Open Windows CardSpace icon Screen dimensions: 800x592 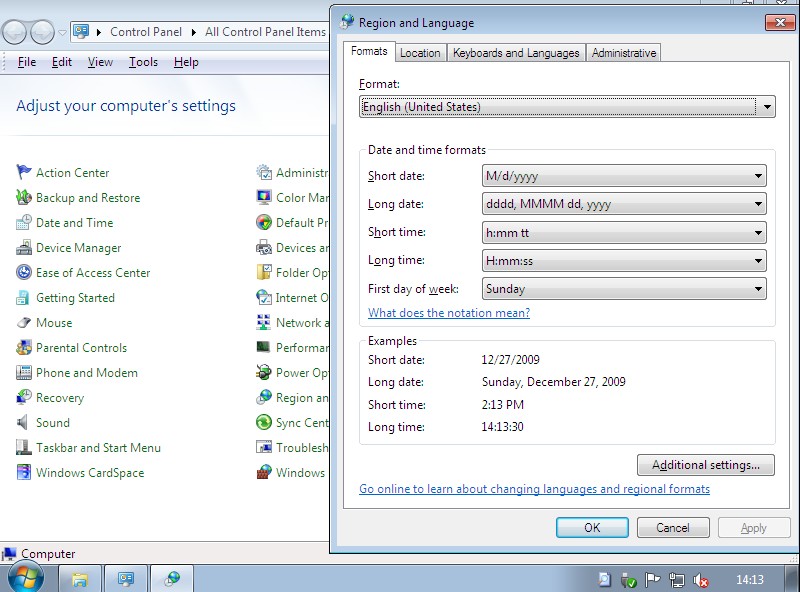[x=23, y=473]
